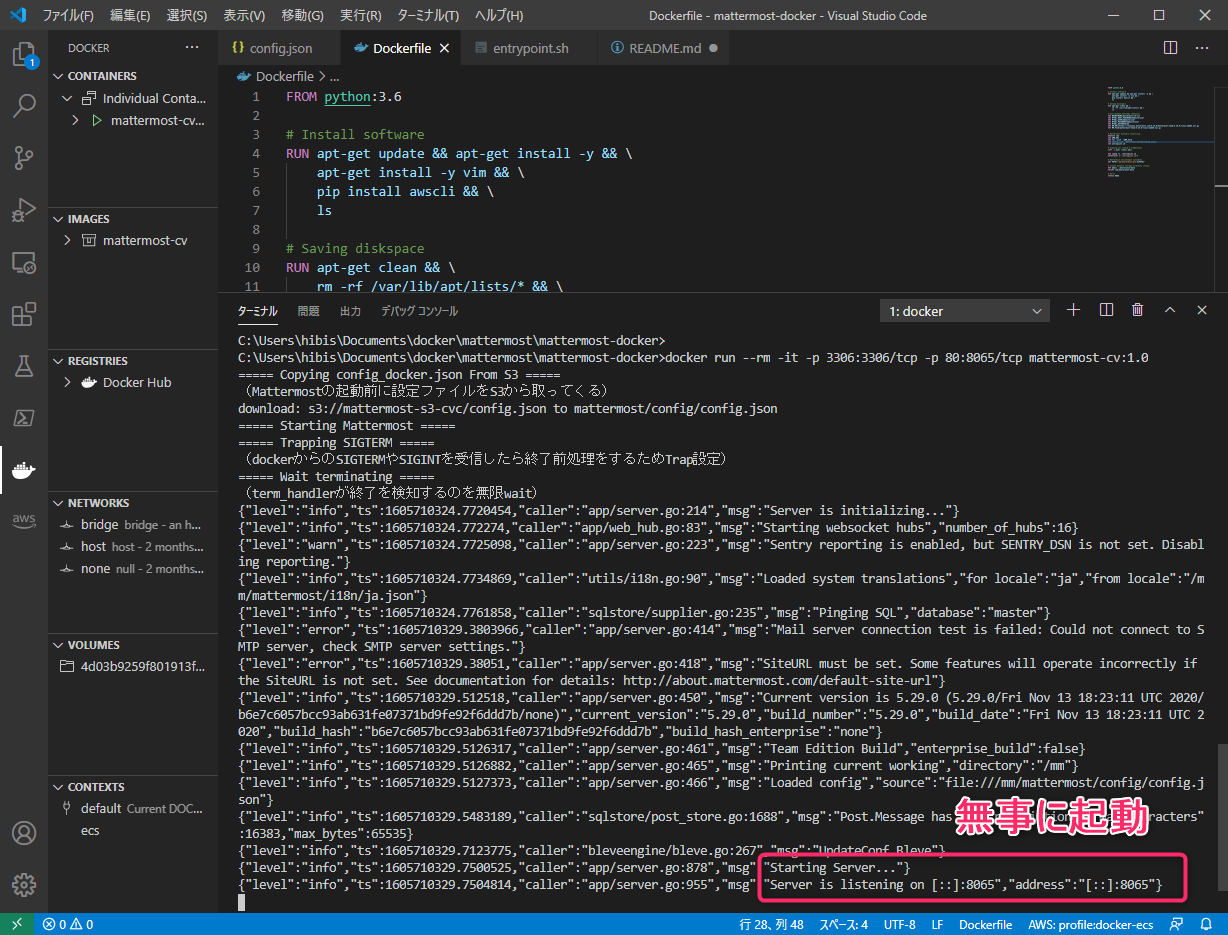Open the notifications bell in status bar

[x=1206, y=925]
